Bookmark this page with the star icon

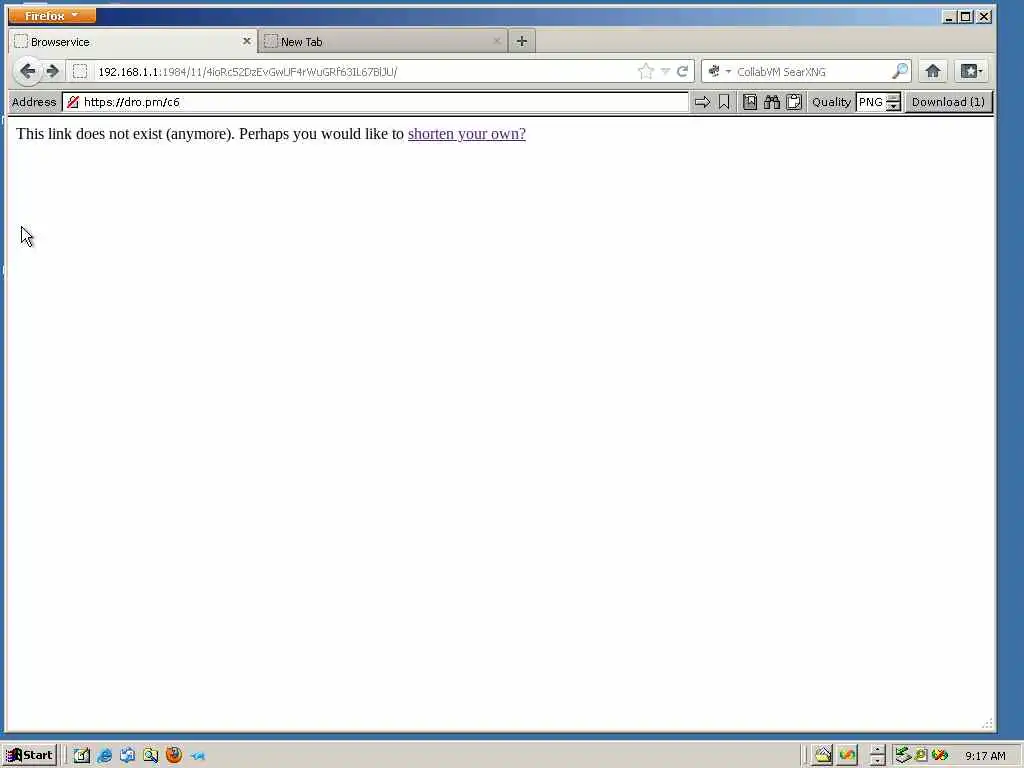(645, 71)
